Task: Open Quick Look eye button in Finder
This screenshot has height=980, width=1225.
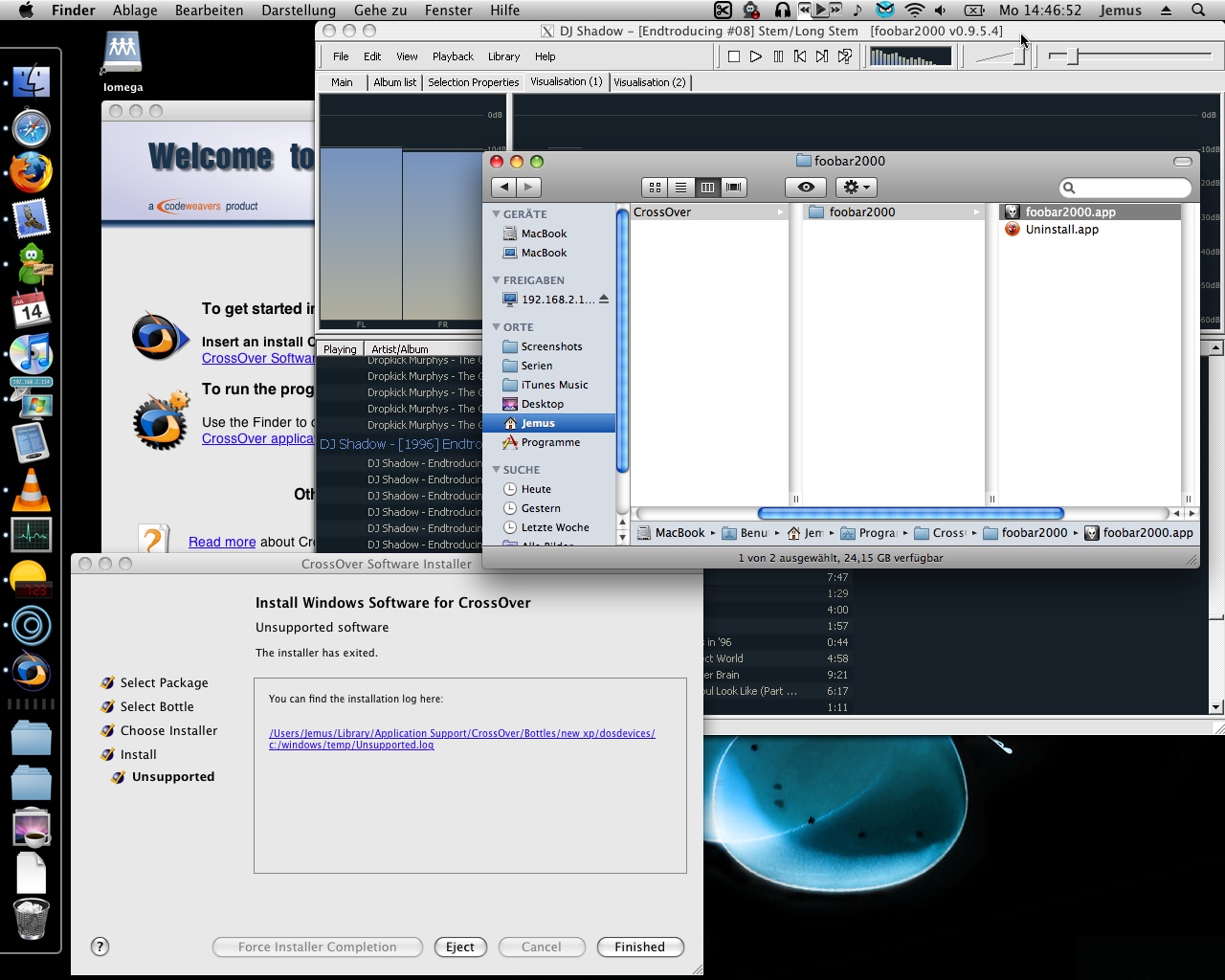Action: tap(806, 188)
